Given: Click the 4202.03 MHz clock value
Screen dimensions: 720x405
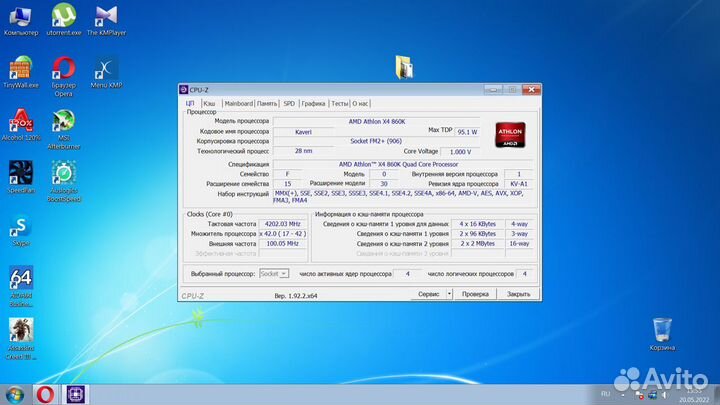Looking at the screenshot, I should point(283,224).
